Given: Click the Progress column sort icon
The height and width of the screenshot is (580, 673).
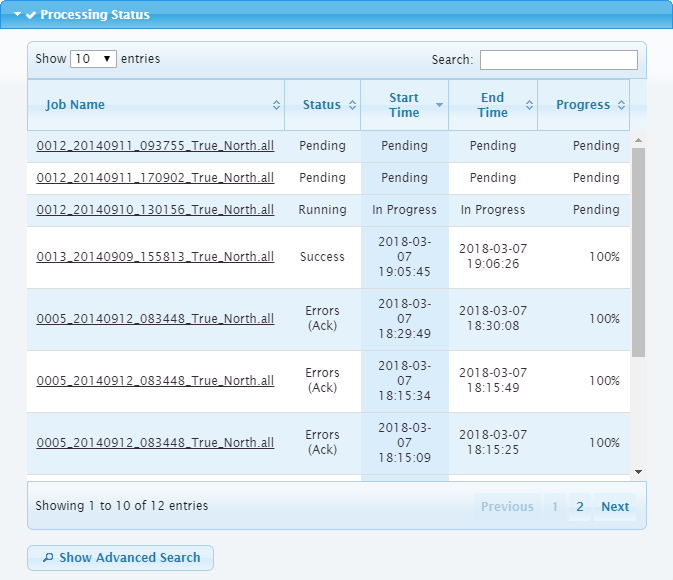Looking at the screenshot, I should click(x=620, y=105).
